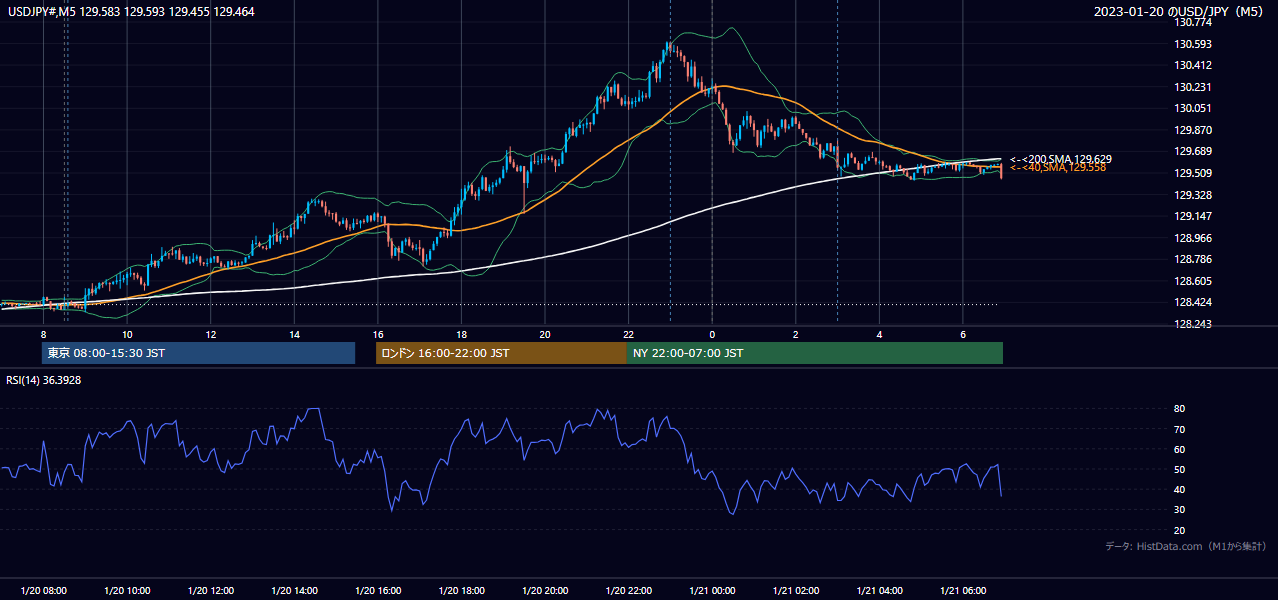Click the 1/20 12:00 time label
Image resolution: width=1278 pixels, height=600 pixels.
(211, 591)
